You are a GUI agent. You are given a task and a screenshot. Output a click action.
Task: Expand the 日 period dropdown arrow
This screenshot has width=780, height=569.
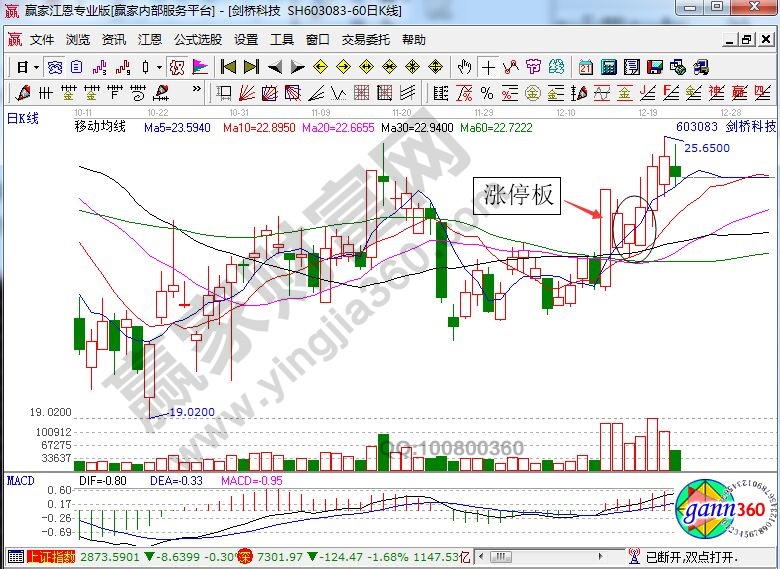36,67
